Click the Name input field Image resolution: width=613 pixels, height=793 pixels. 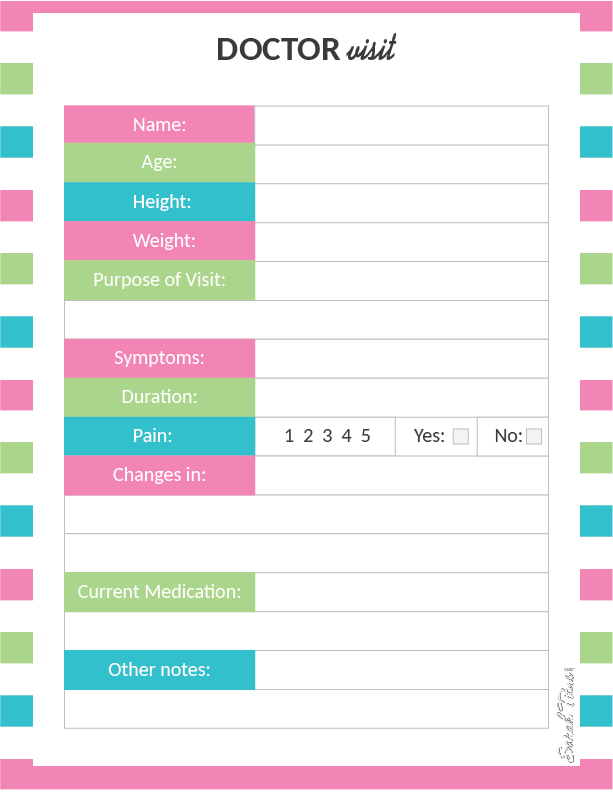click(x=402, y=125)
